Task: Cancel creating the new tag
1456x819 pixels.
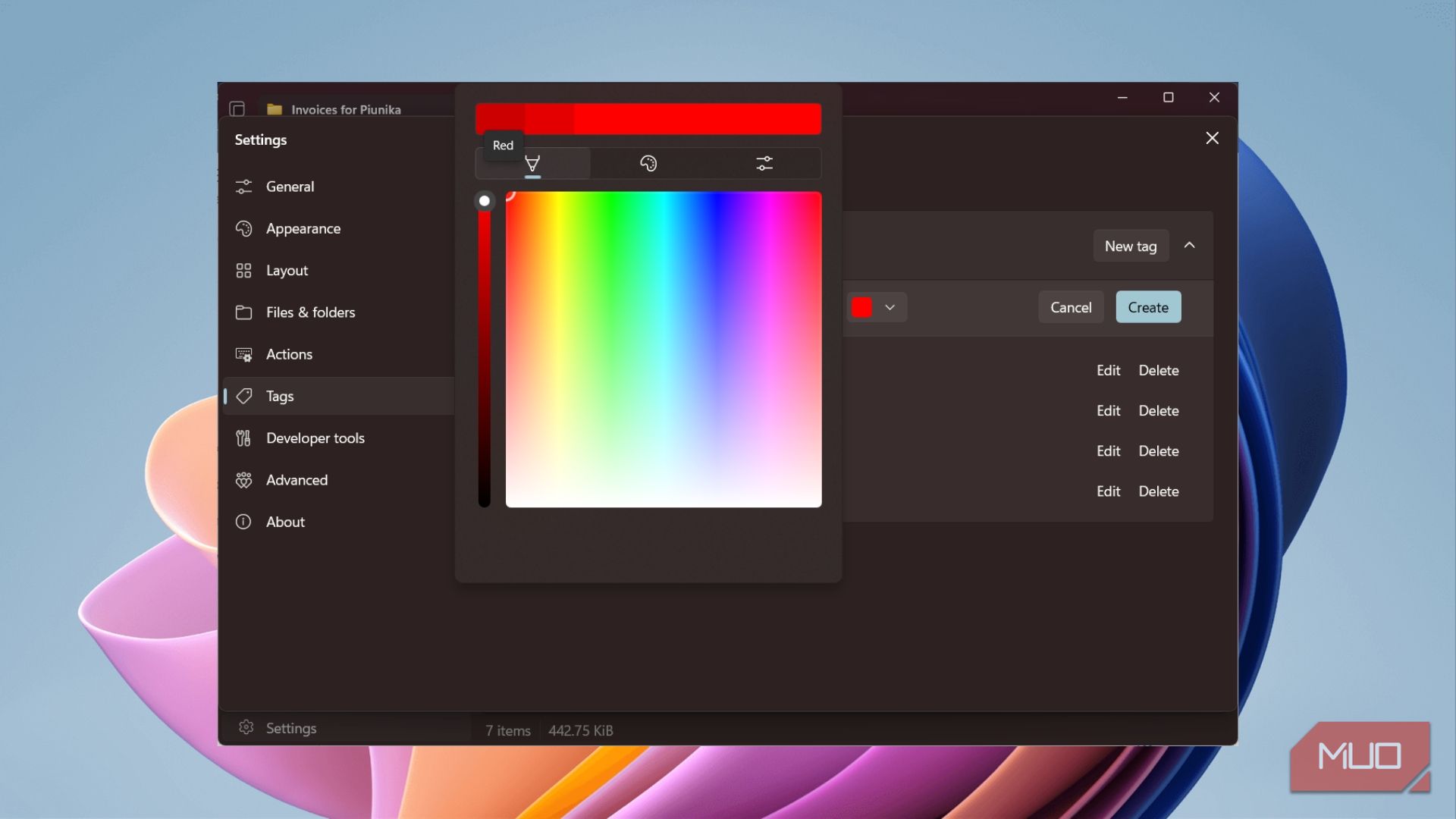Action: click(x=1071, y=307)
